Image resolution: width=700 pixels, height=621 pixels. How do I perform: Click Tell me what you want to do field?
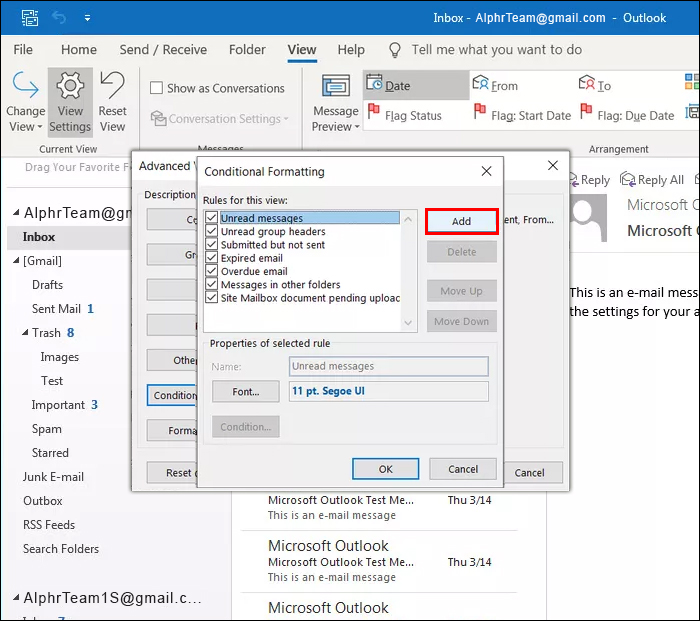(x=496, y=50)
